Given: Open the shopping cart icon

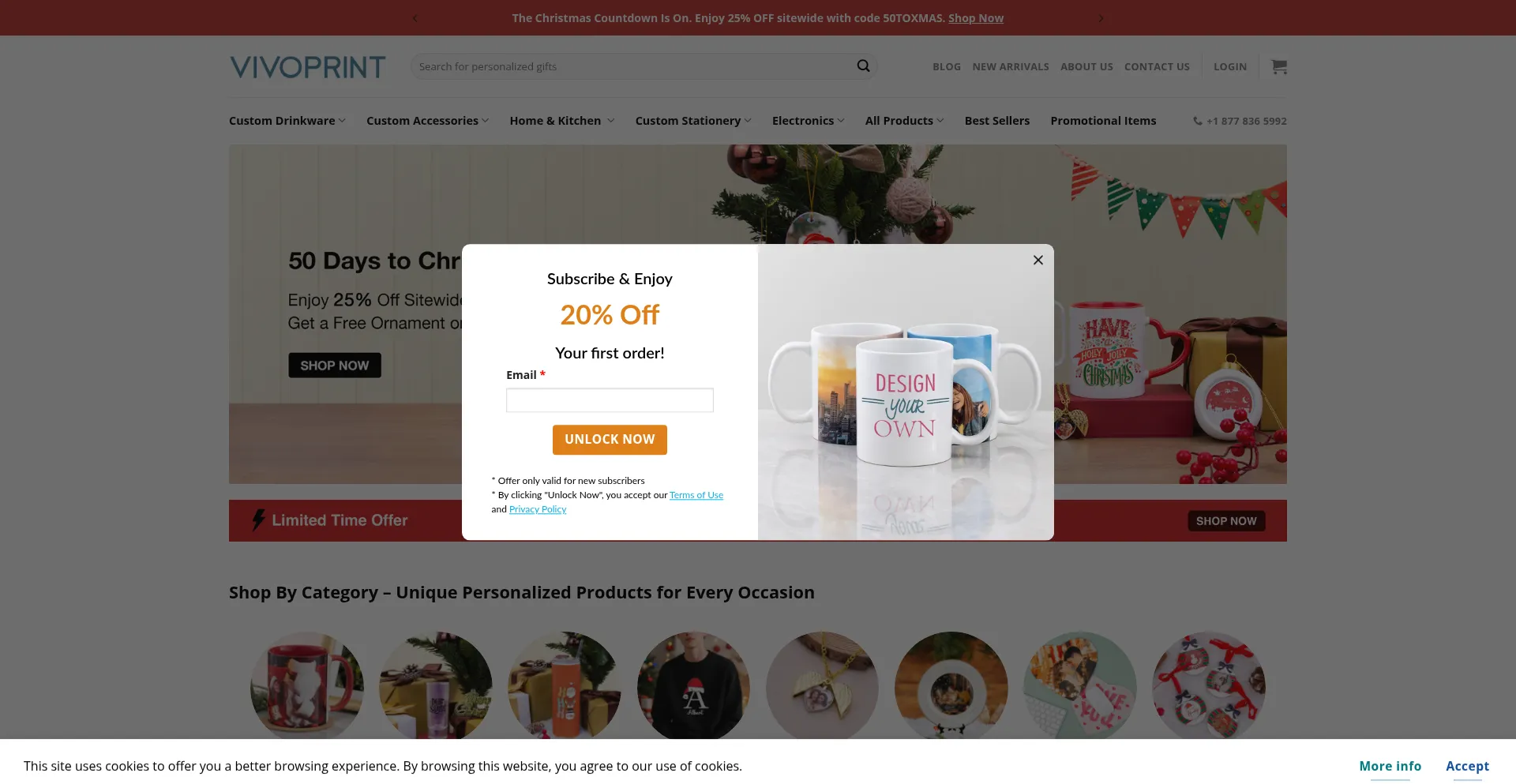Looking at the screenshot, I should (x=1279, y=66).
